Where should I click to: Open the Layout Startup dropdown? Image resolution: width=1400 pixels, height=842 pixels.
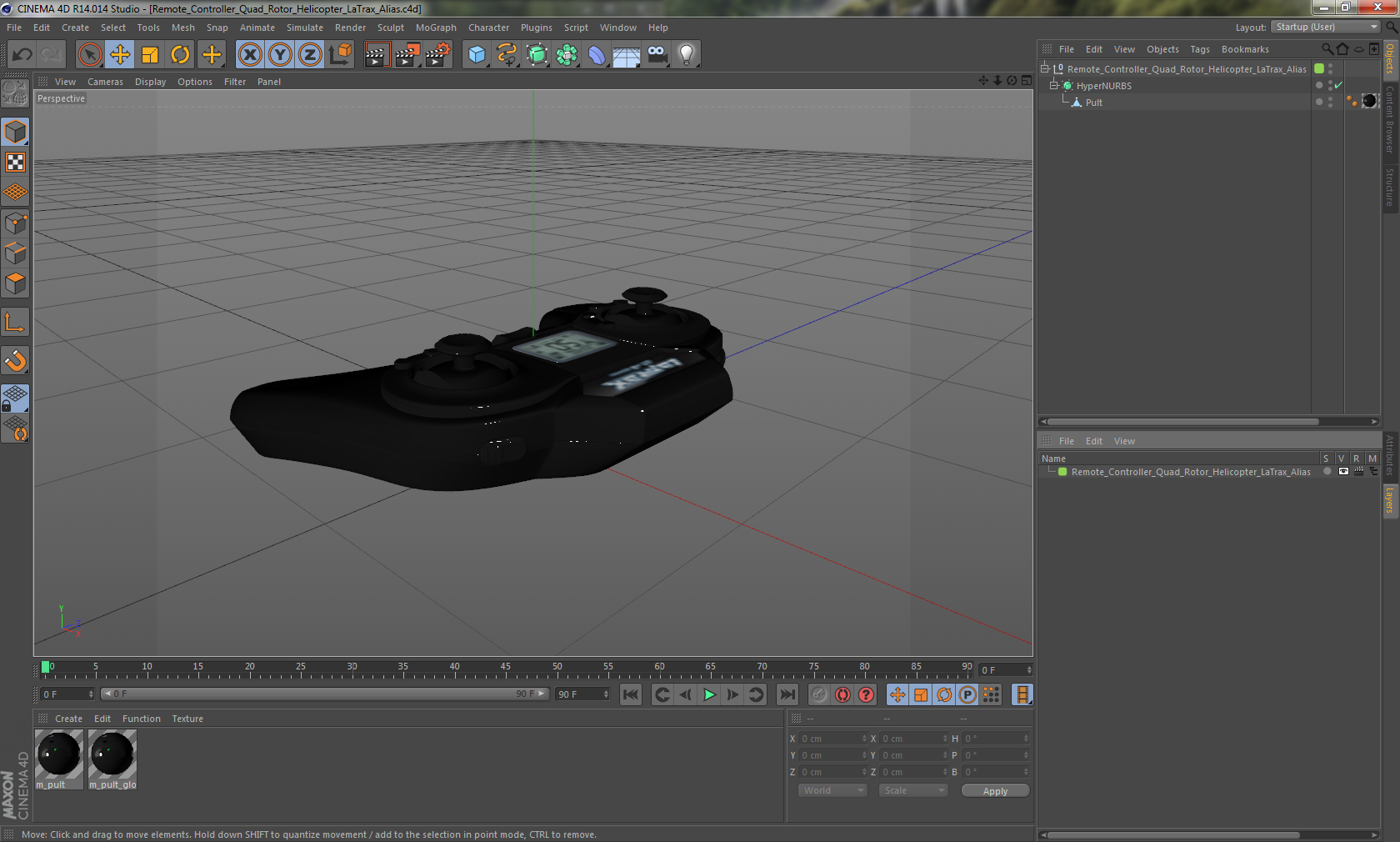click(x=1327, y=27)
